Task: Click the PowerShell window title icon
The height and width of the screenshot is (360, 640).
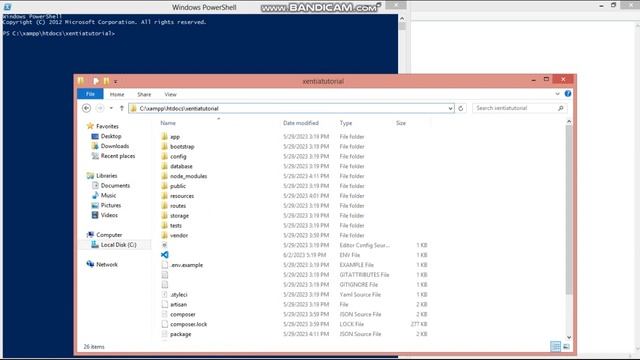Action: (x=7, y=7)
